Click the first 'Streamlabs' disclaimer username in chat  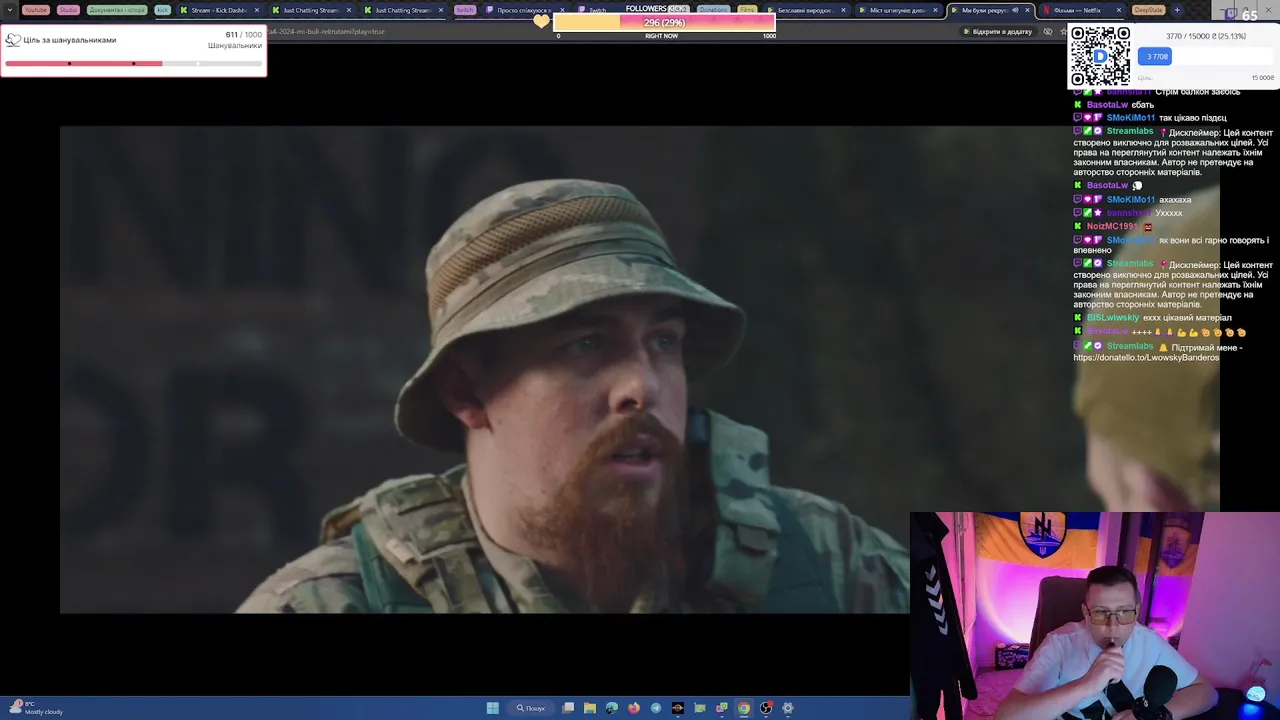1130,132
